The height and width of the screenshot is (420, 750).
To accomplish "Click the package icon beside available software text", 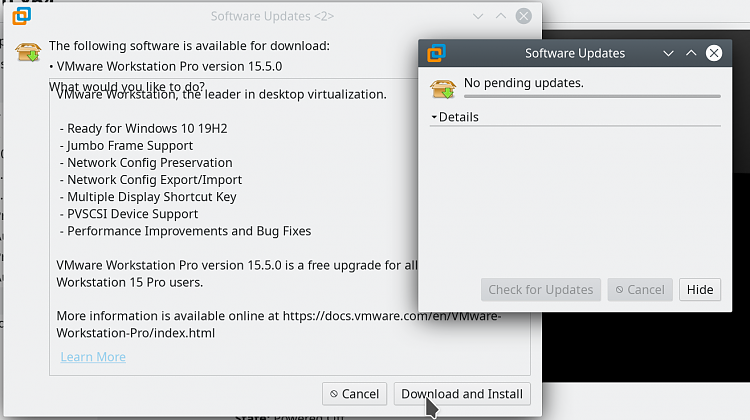I will pyautogui.click(x=28, y=52).
